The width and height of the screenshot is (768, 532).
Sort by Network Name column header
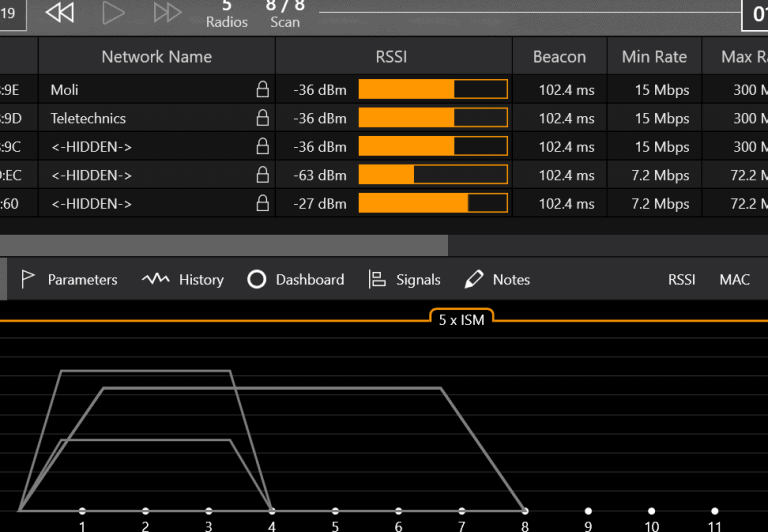coord(156,57)
